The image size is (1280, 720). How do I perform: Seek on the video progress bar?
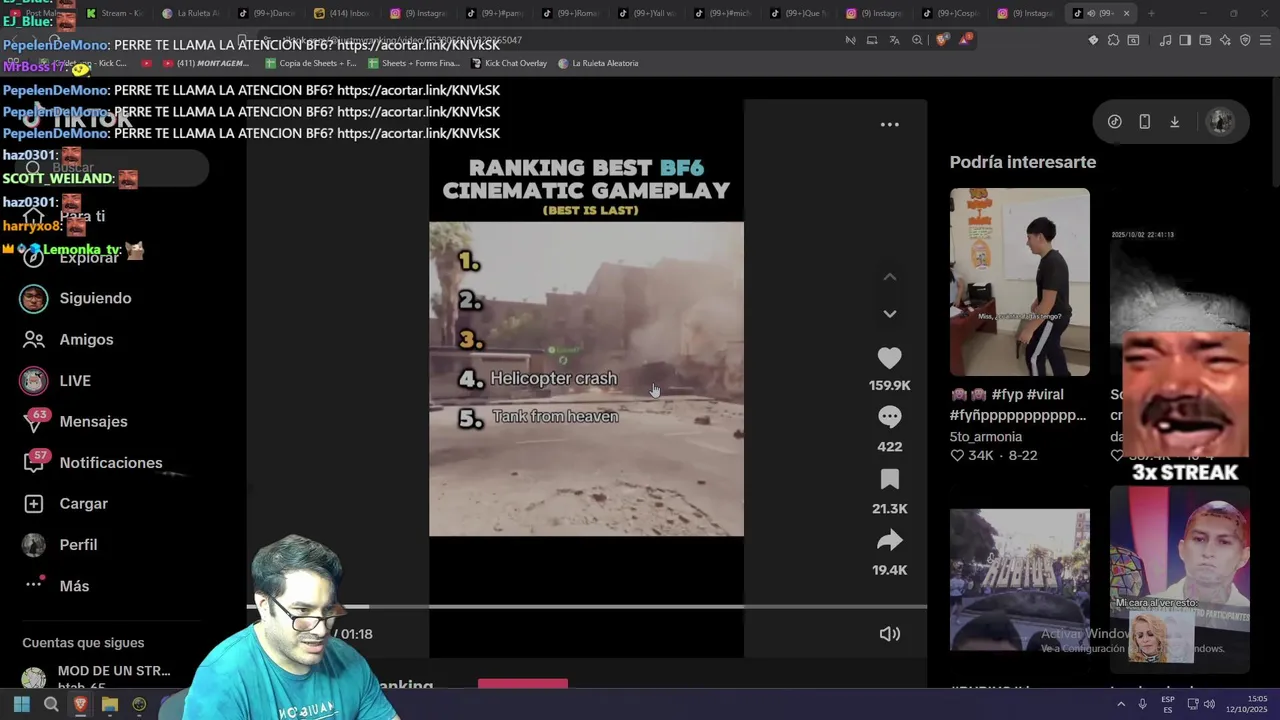586,606
